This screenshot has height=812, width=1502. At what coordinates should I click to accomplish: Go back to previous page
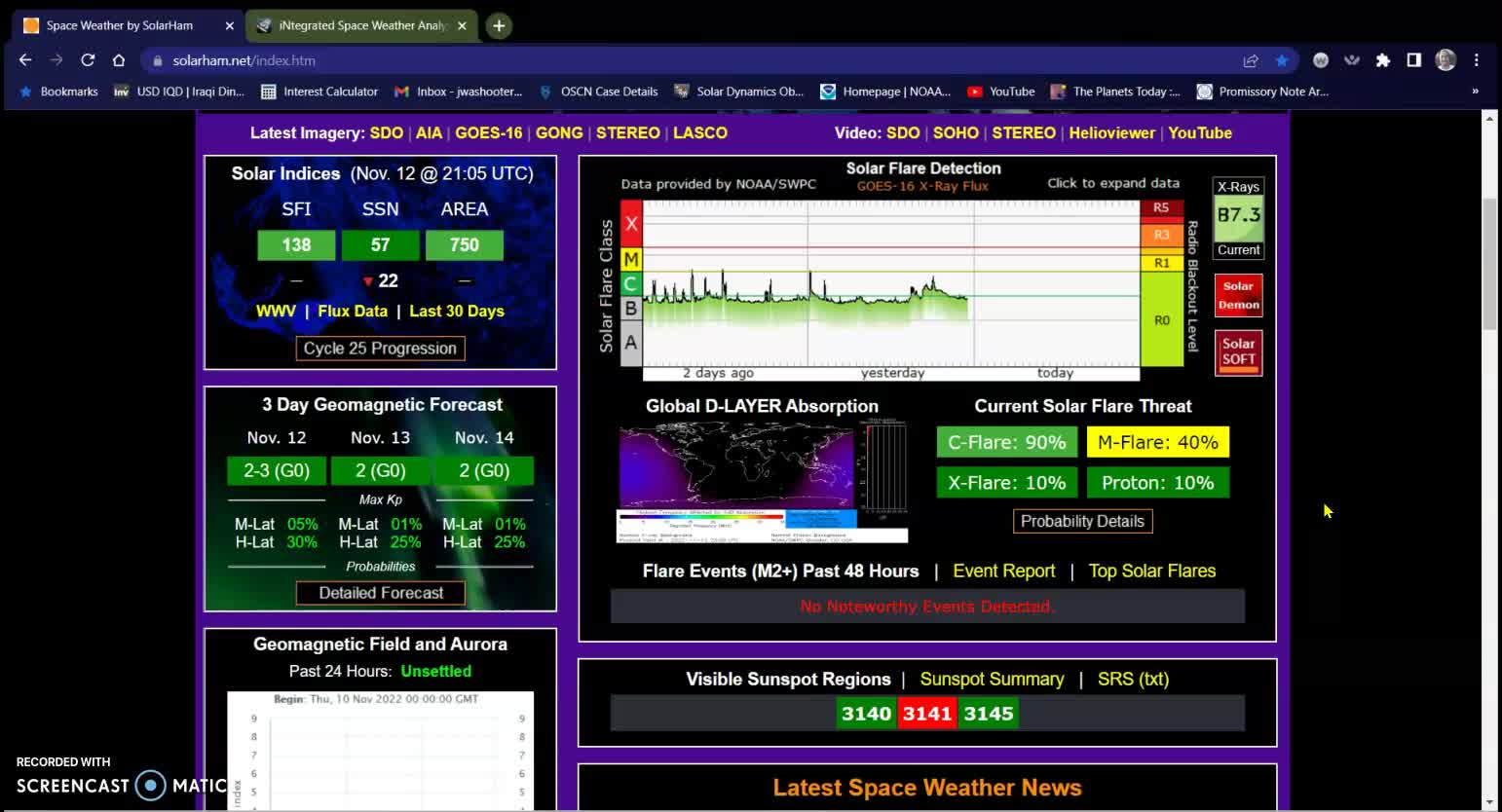pyautogui.click(x=25, y=60)
